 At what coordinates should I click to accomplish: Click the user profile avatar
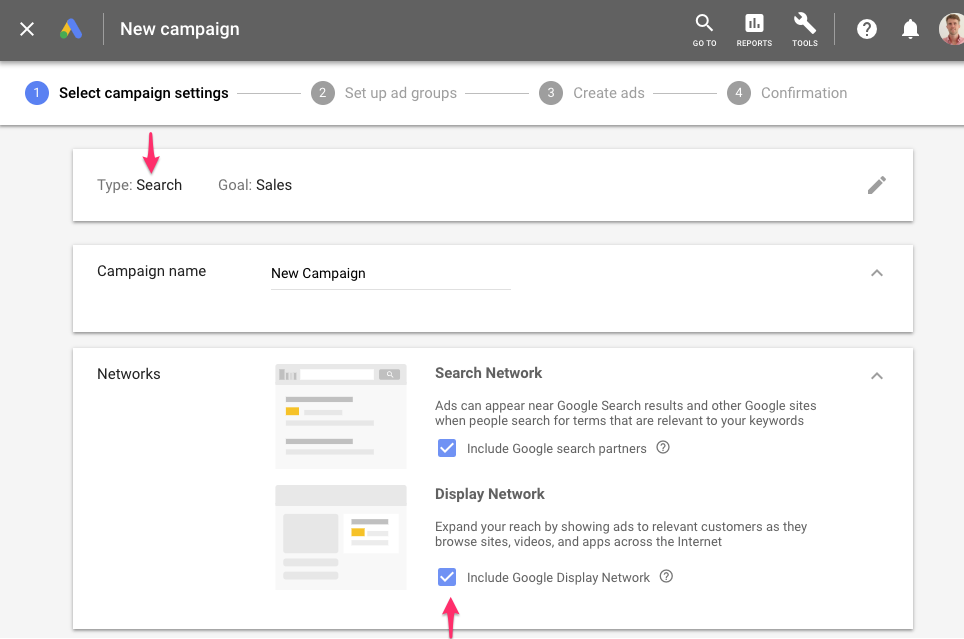point(952,29)
